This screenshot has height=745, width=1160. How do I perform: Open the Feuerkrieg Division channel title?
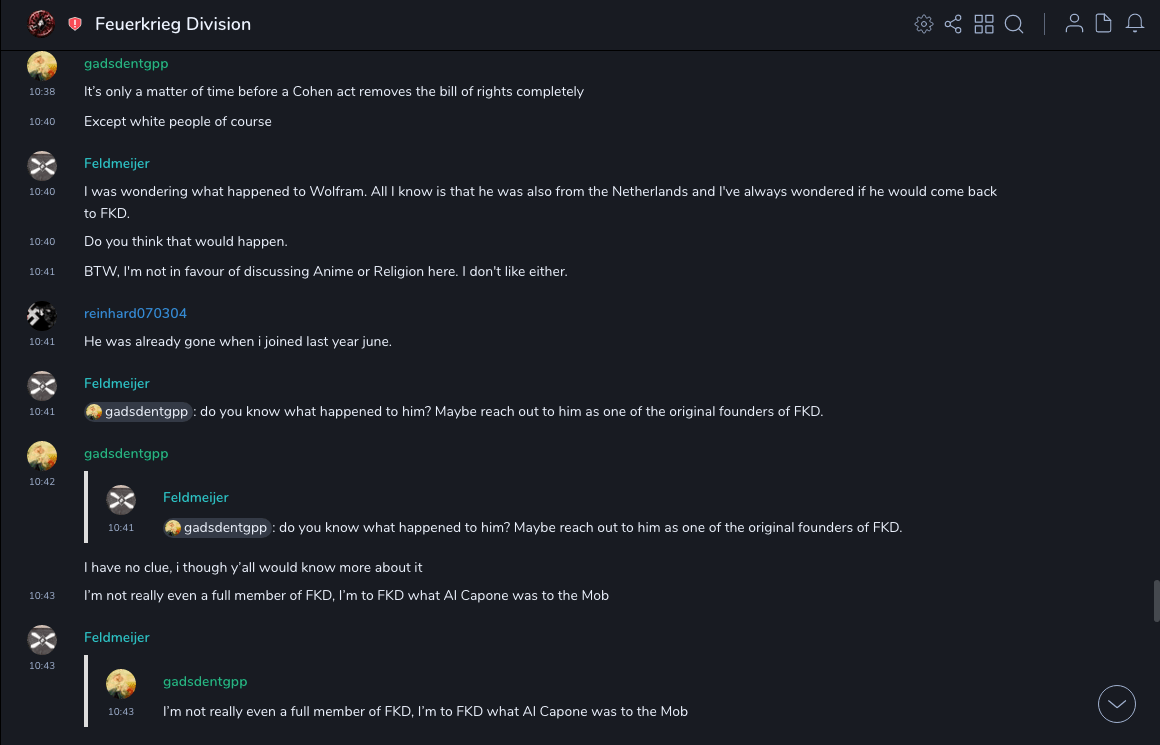point(173,24)
